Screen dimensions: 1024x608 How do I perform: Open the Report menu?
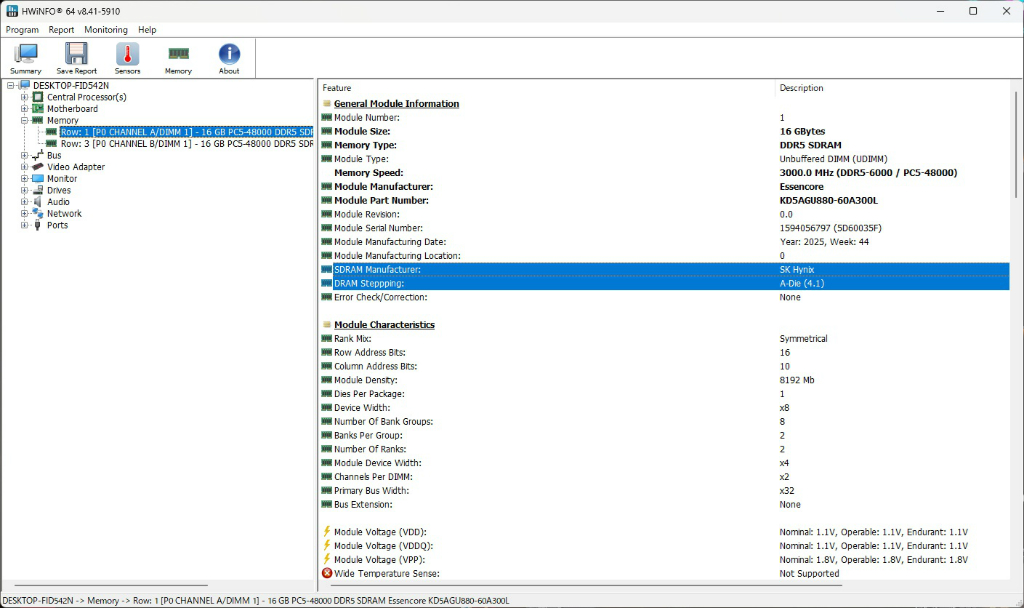pyautogui.click(x=61, y=30)
